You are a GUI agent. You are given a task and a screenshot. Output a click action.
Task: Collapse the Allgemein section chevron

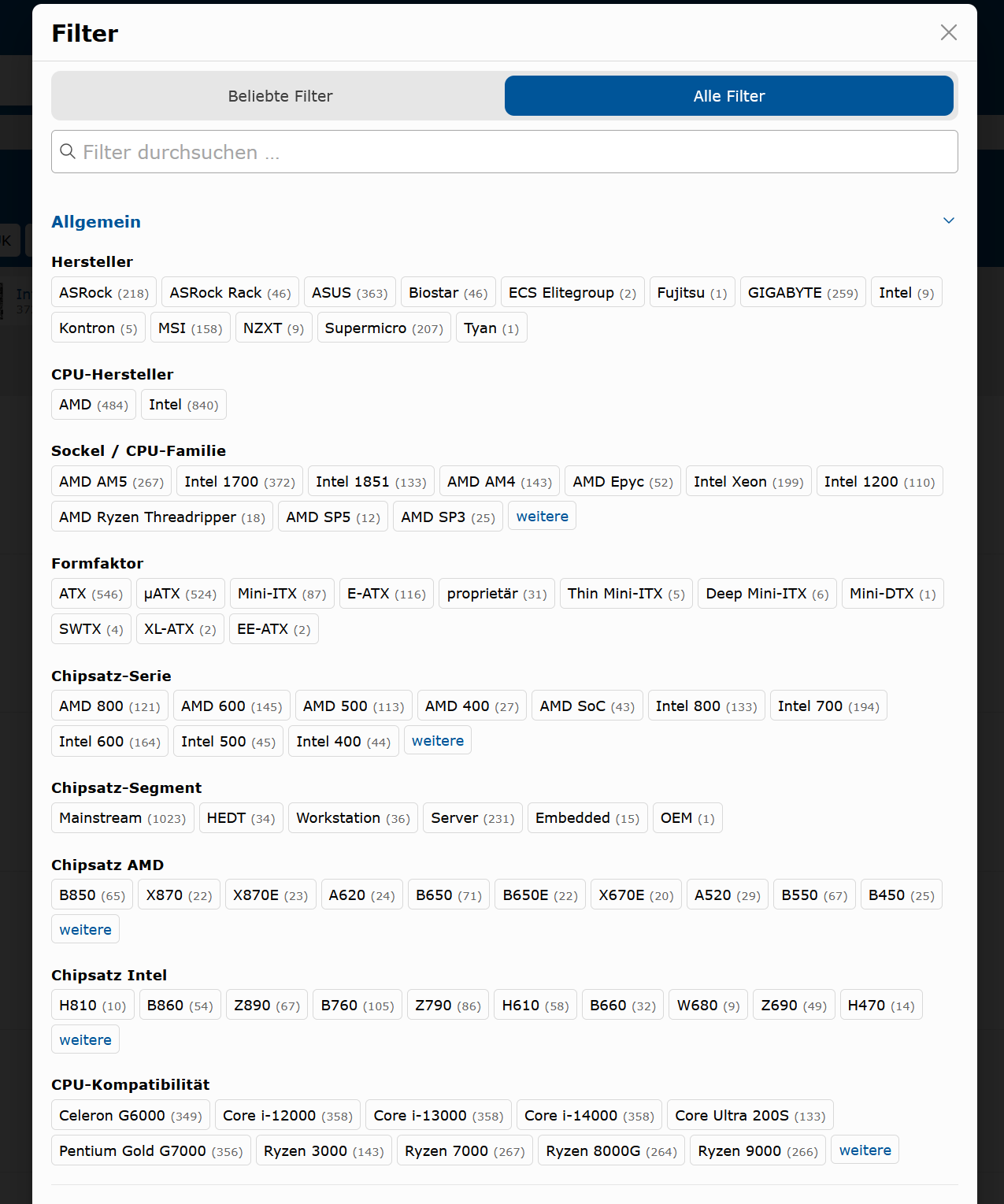tap(949, 220)
